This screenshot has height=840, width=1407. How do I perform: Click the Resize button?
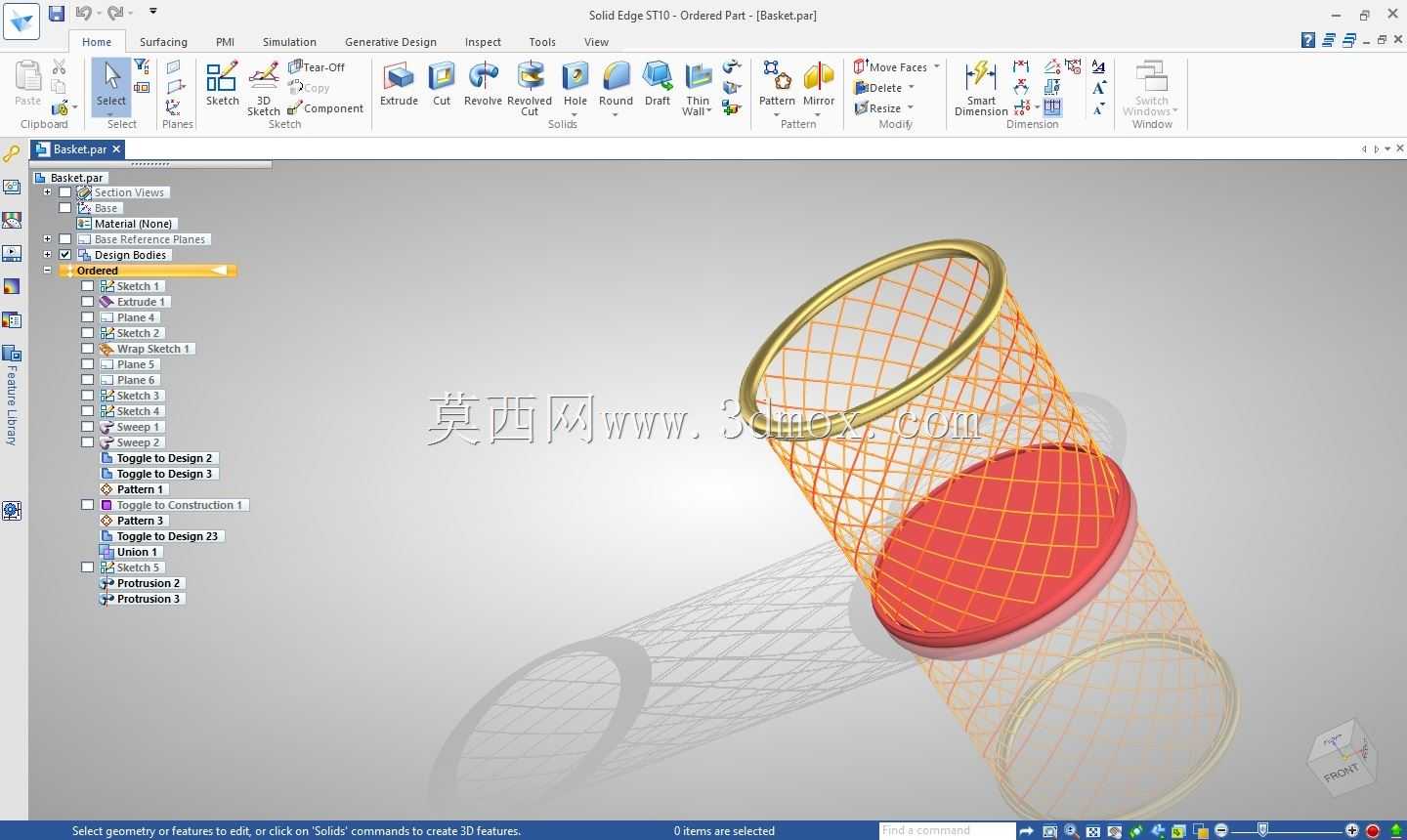click(877, 107)
